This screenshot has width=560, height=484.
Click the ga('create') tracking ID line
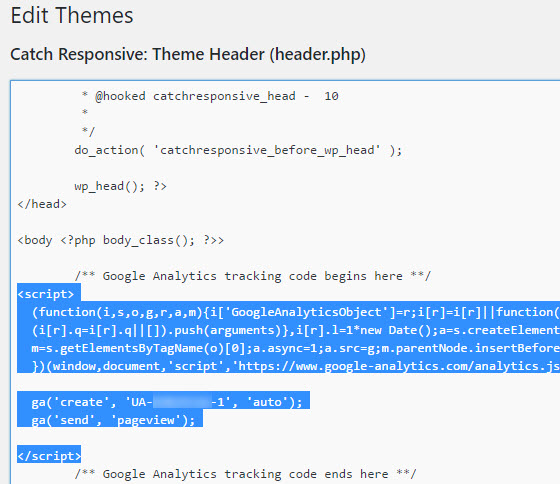[167, 402]
